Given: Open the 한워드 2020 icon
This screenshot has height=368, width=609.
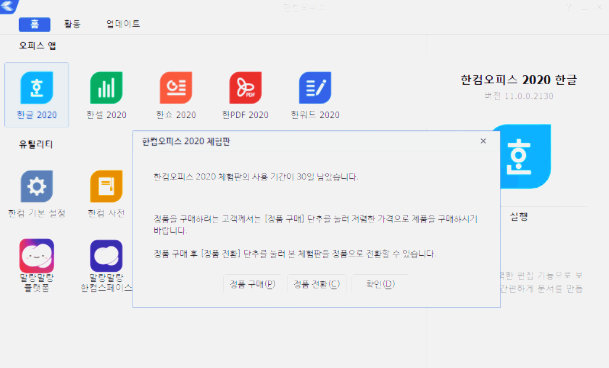Looking at the screenshot, I should click(315, 88).
